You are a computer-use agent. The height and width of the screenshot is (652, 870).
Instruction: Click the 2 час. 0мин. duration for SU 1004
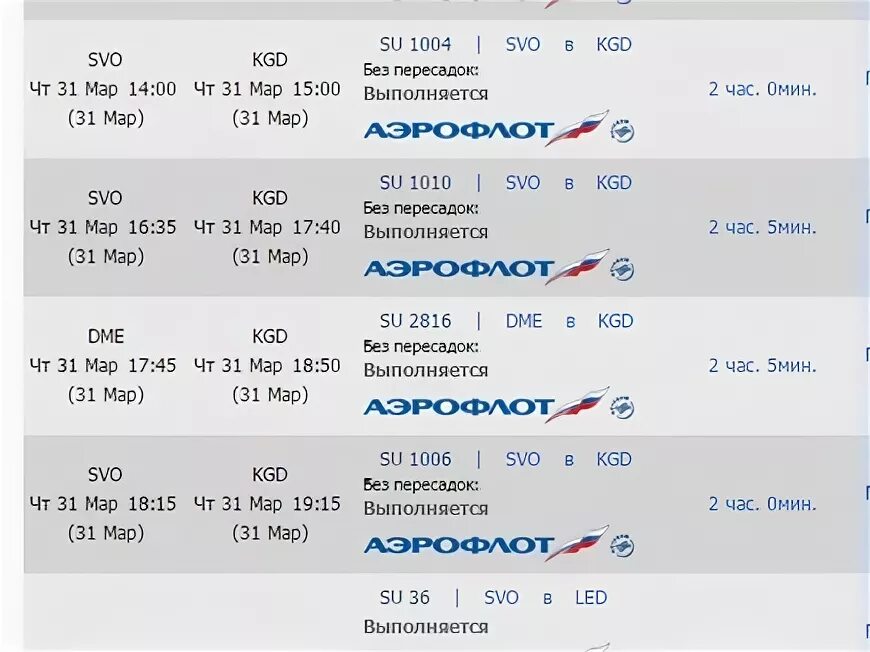pos(762,89)
